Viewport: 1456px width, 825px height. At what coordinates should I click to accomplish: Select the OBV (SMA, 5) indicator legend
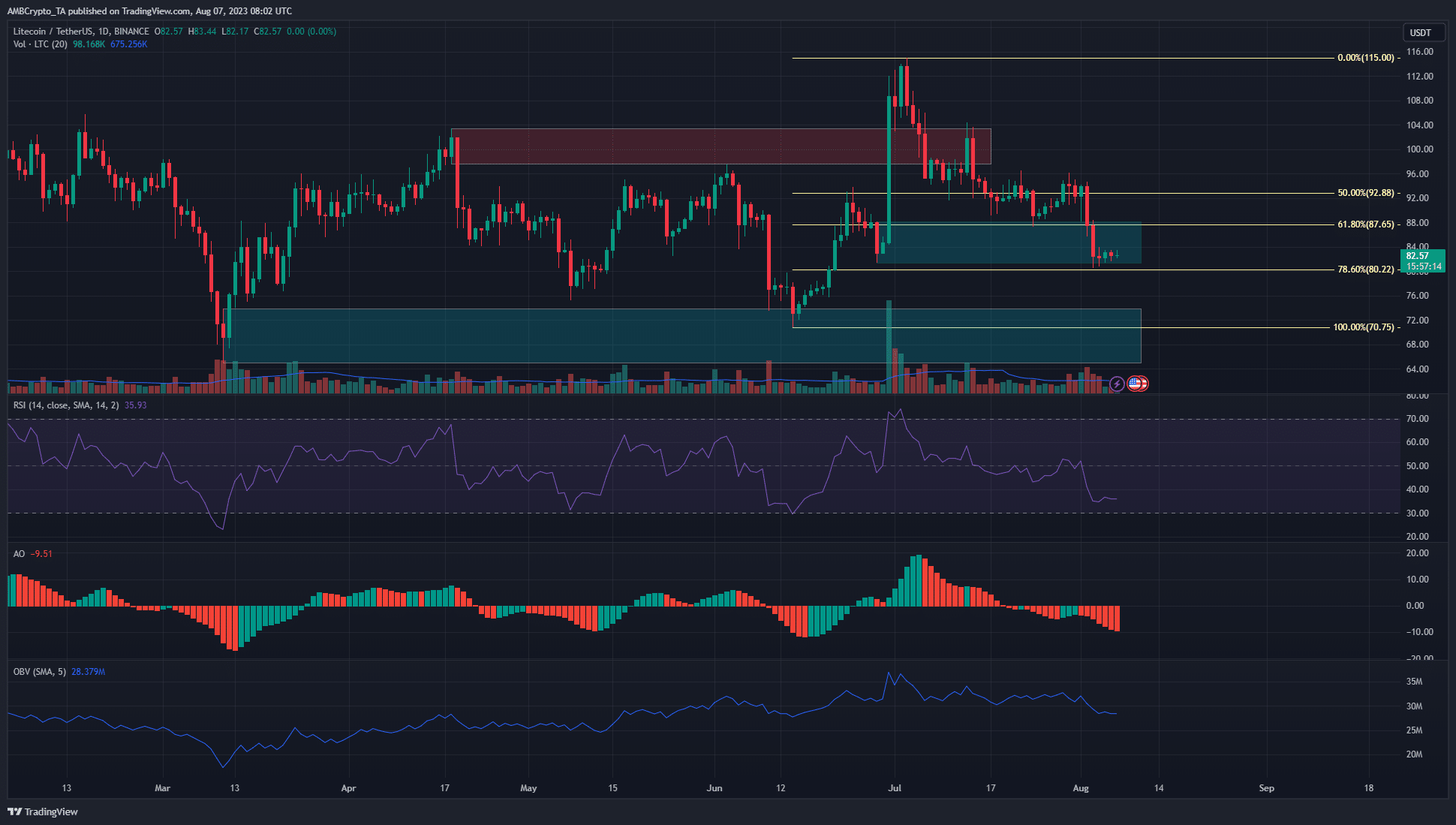(40, 672)
